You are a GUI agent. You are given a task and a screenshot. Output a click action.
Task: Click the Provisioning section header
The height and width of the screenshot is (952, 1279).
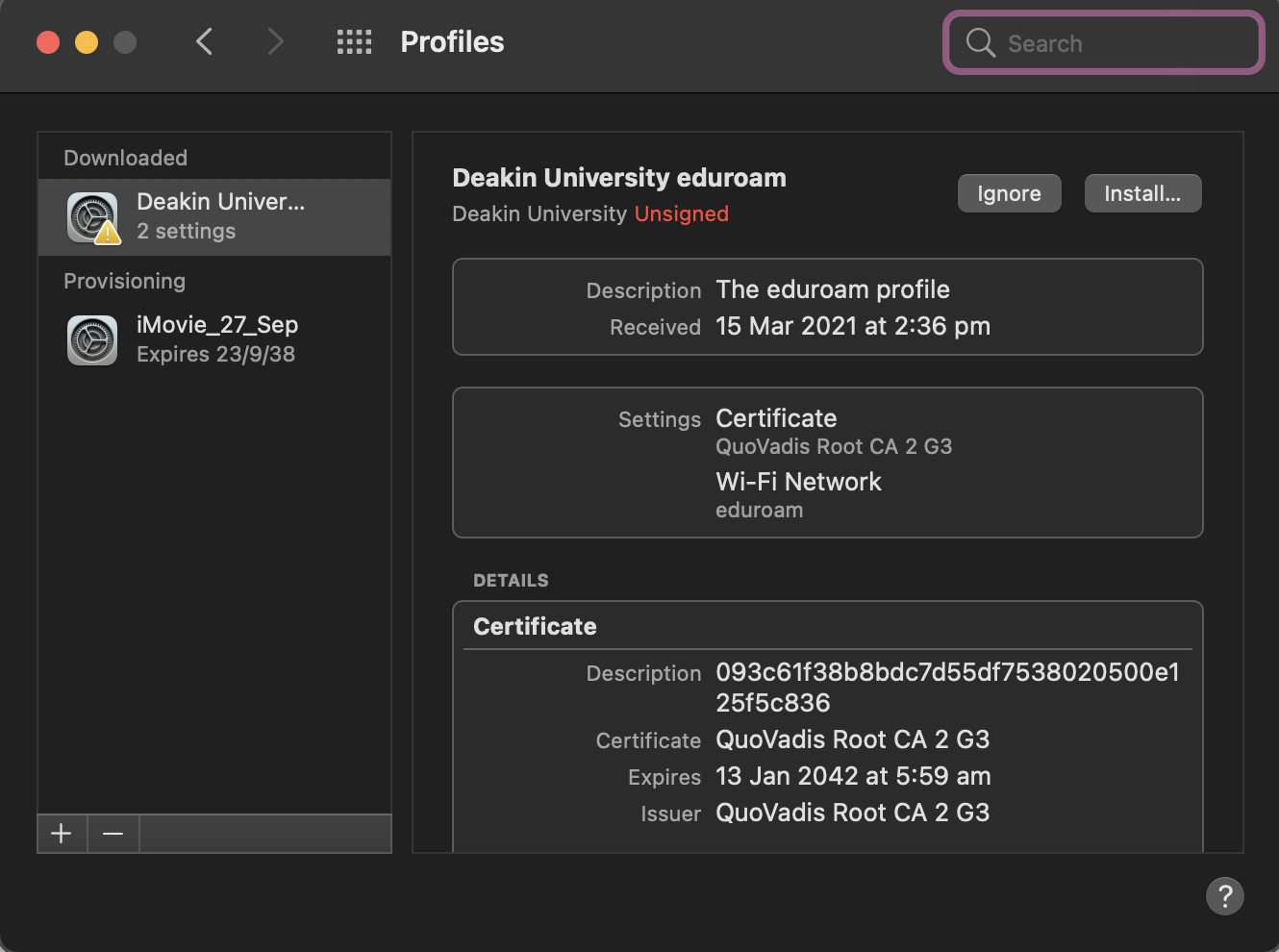[x=124, y=281]
